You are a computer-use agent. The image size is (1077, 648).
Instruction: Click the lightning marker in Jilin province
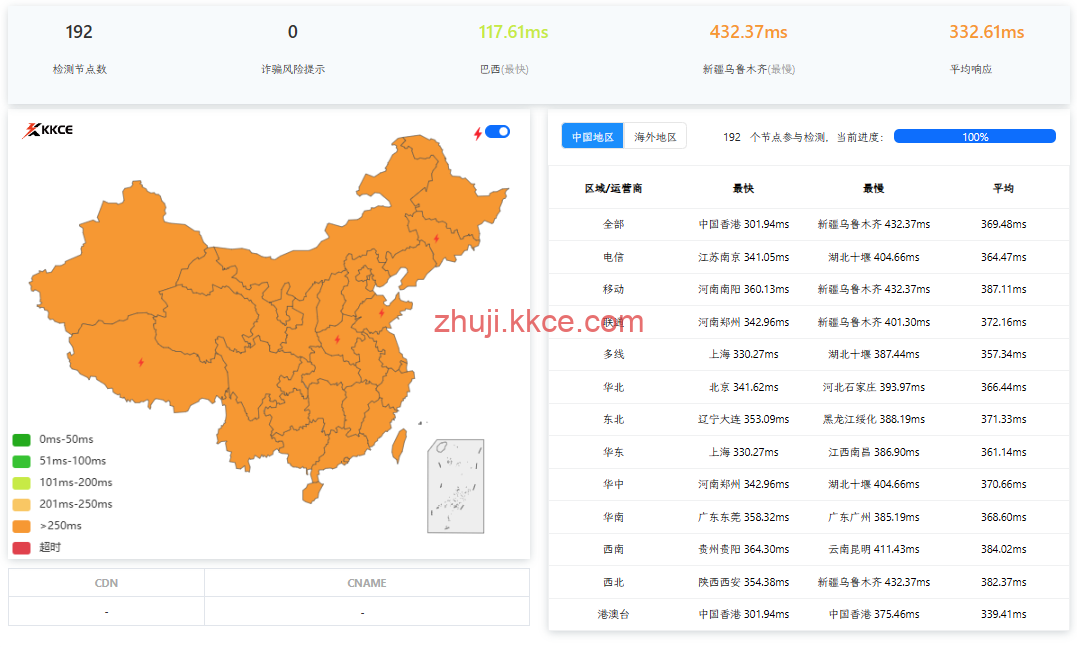436,238
